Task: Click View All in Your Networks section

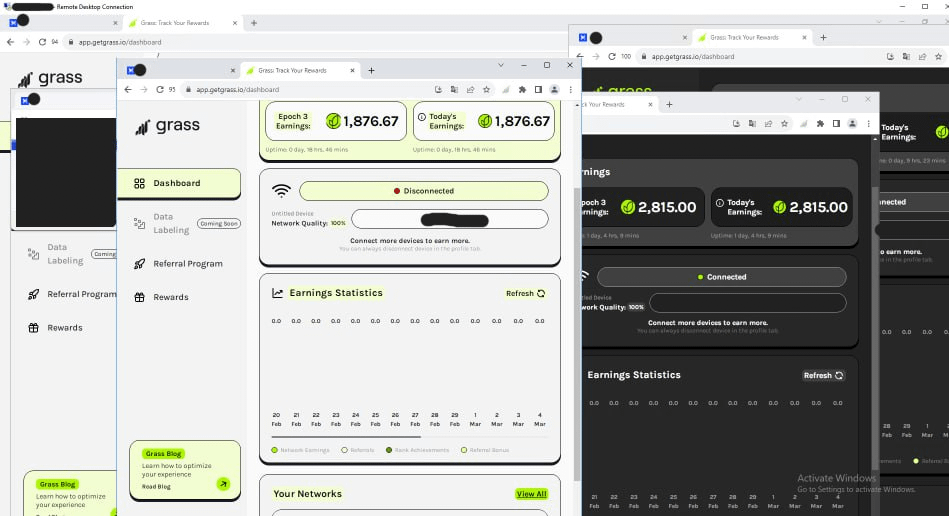Action: [531, 494]
